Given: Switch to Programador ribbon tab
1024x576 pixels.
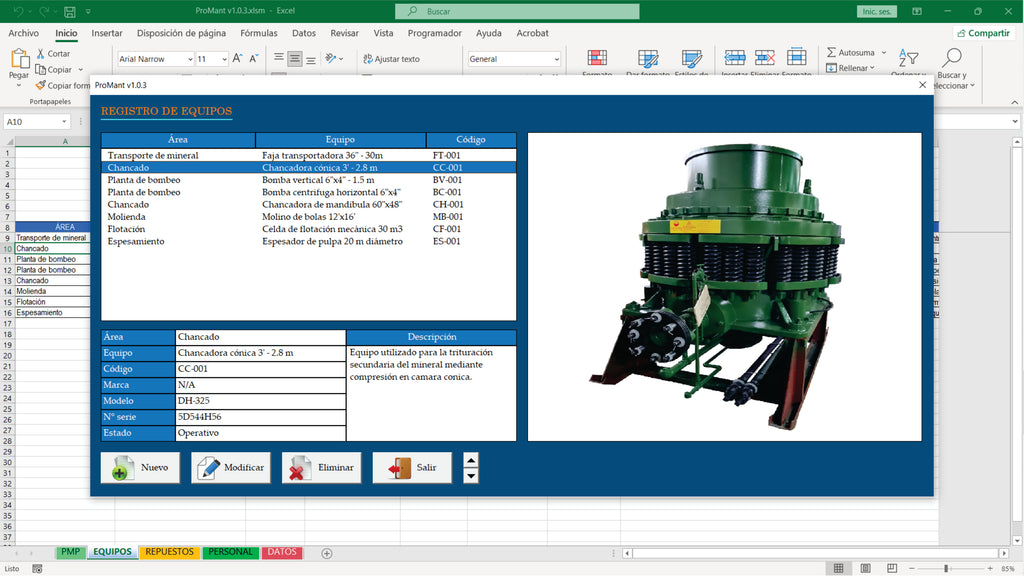Looking at the screenshot, I should click(434, 33).
